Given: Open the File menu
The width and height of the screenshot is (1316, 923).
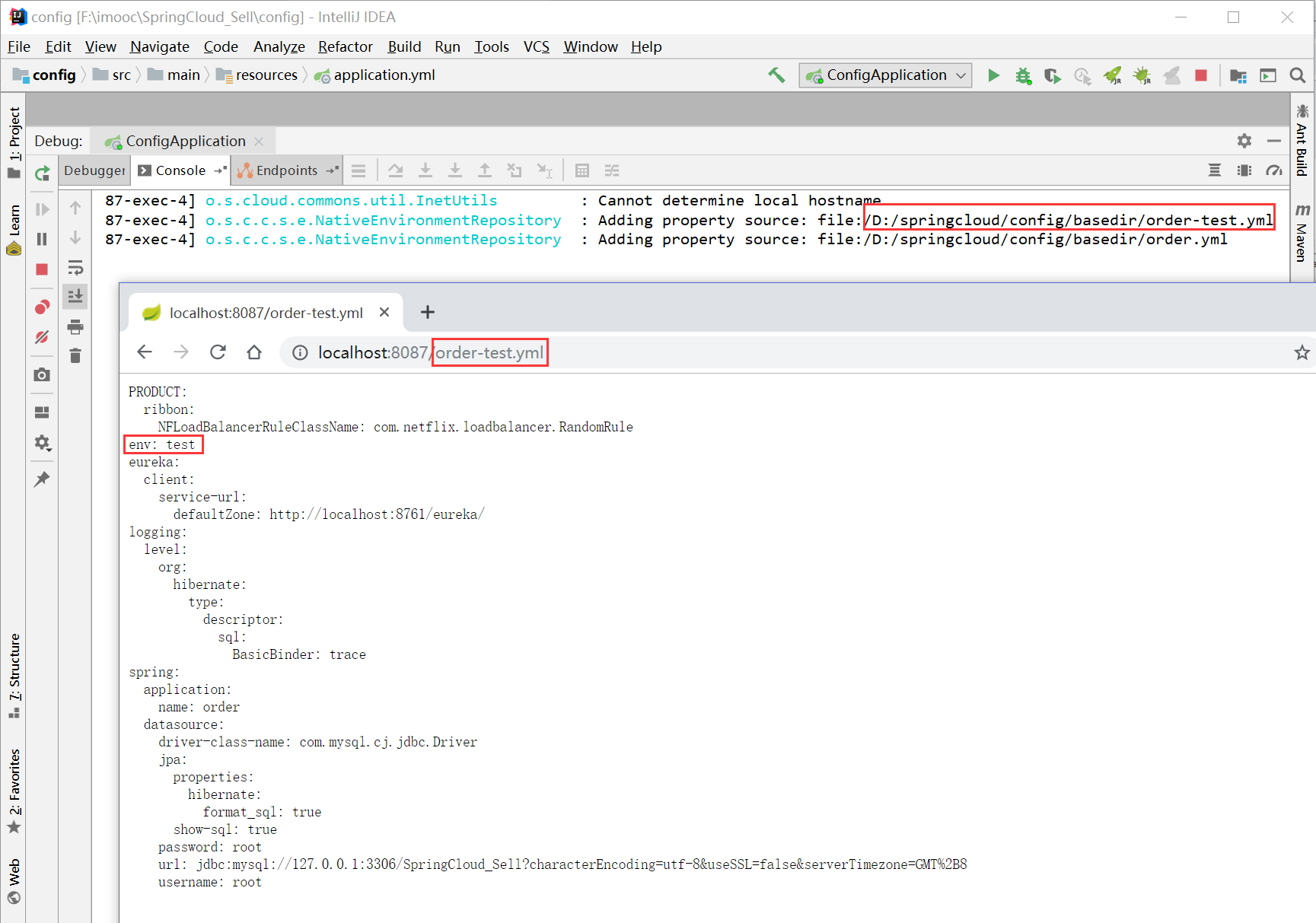Looking at the screenshot, I should pos(19,46).
